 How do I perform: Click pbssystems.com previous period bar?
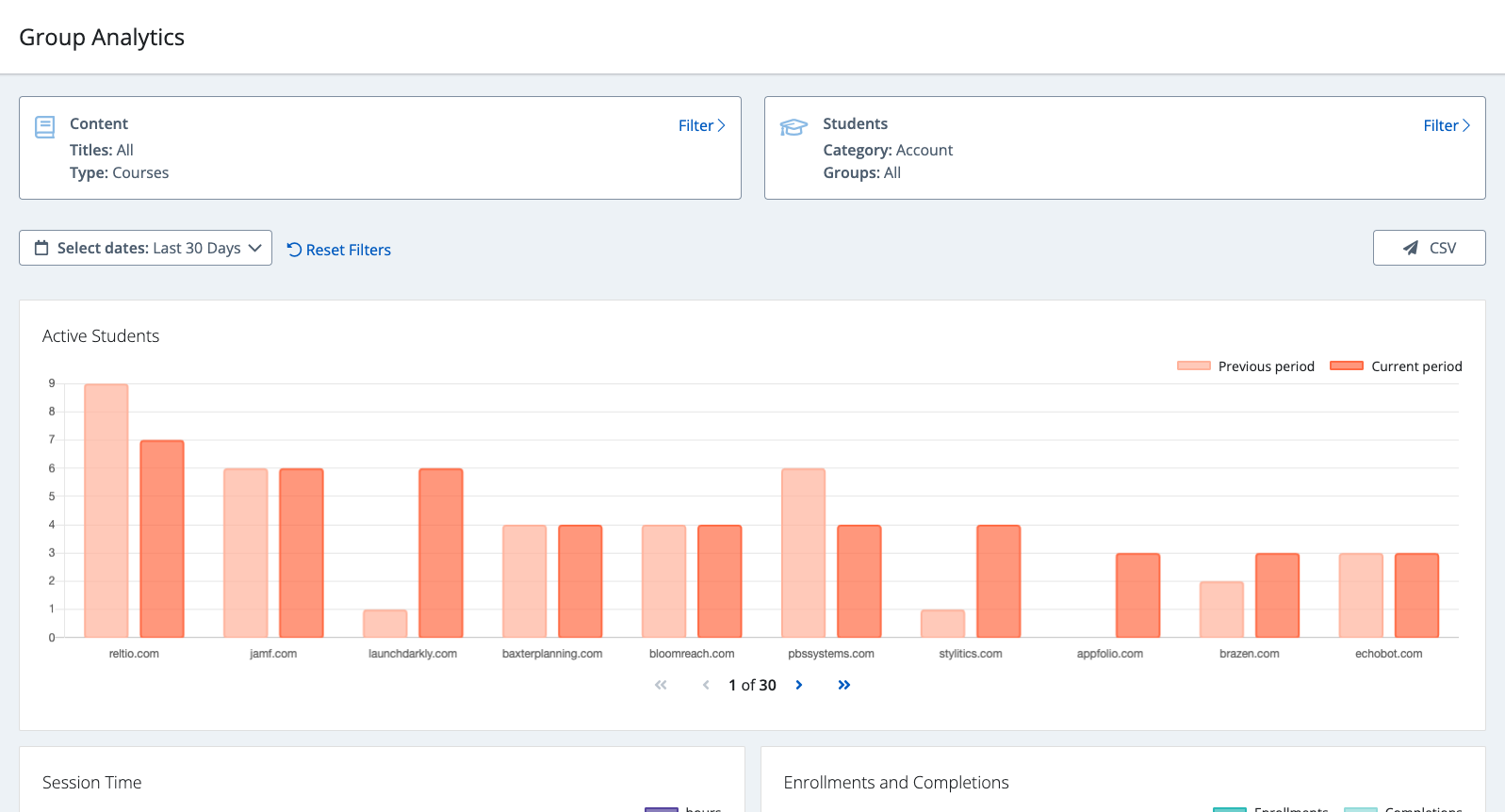click(803, 553)
